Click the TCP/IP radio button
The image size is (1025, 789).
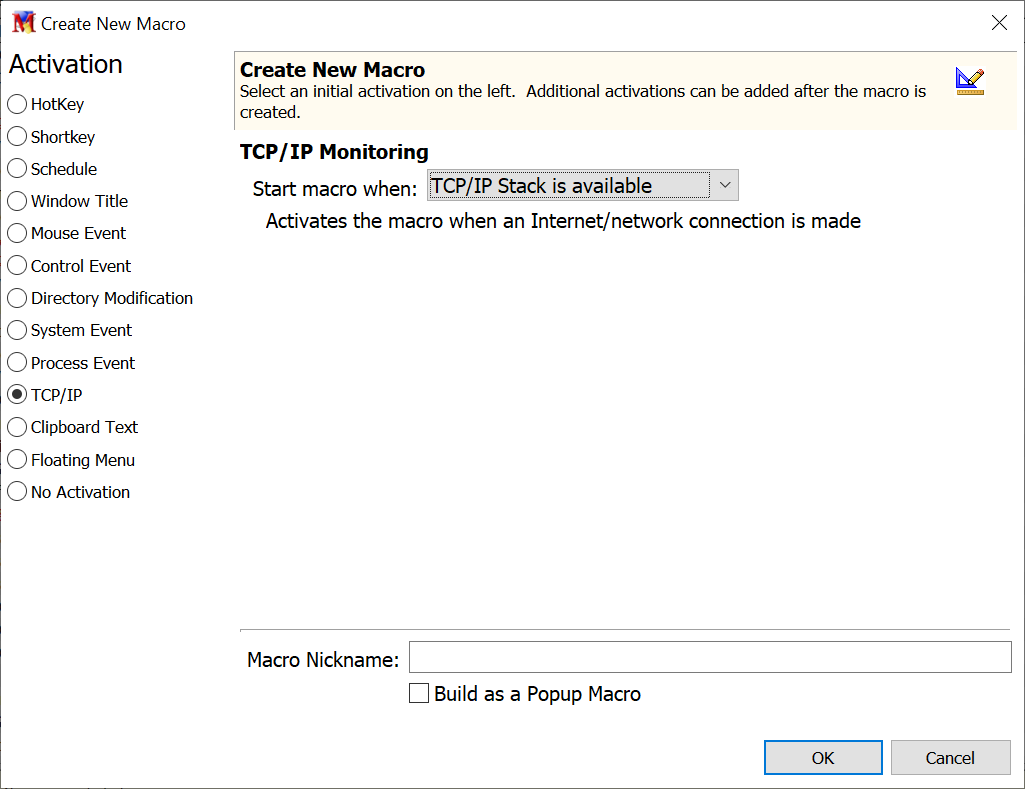(x=17, y=395)
